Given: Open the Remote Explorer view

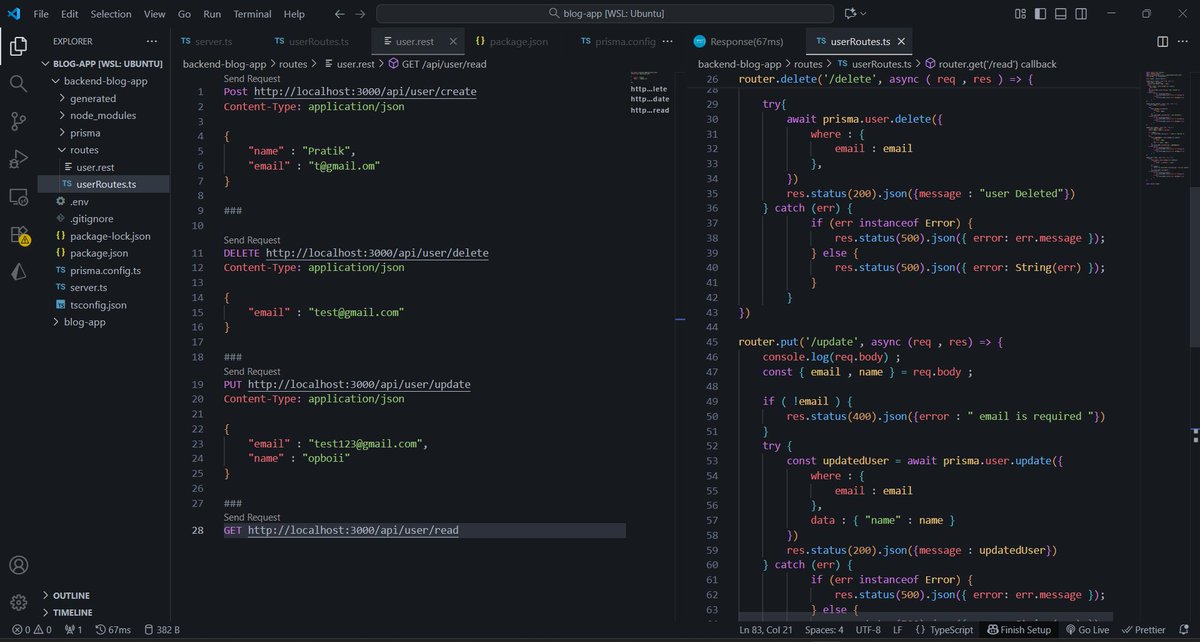Looking at the screenshot, I should 18,196.
